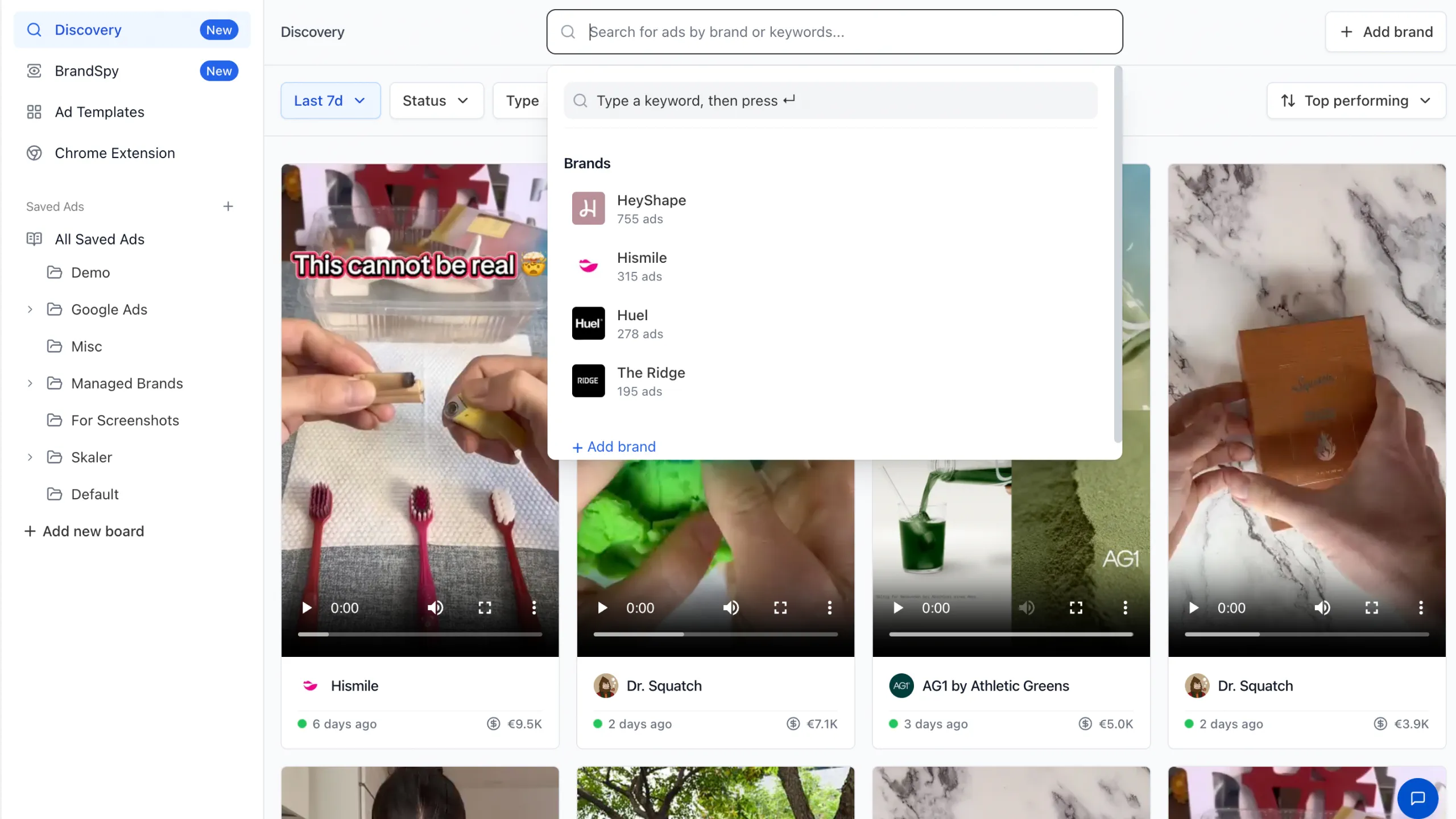Click the Add brand button in header
Image resolution: width=1456 pixels, height=819 pixels.
pyautogui.click(x=1386, y=32)
